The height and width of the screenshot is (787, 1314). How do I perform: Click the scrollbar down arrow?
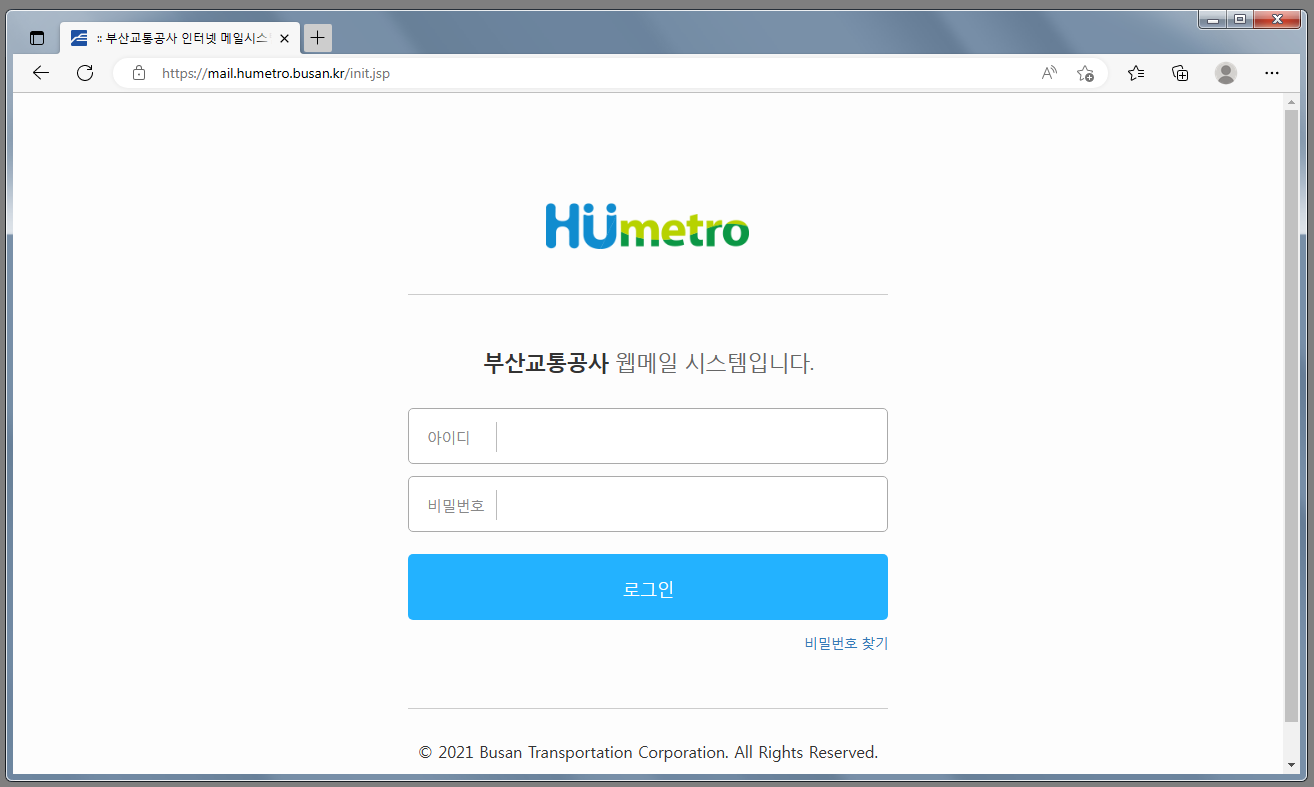pos(1291,766)
